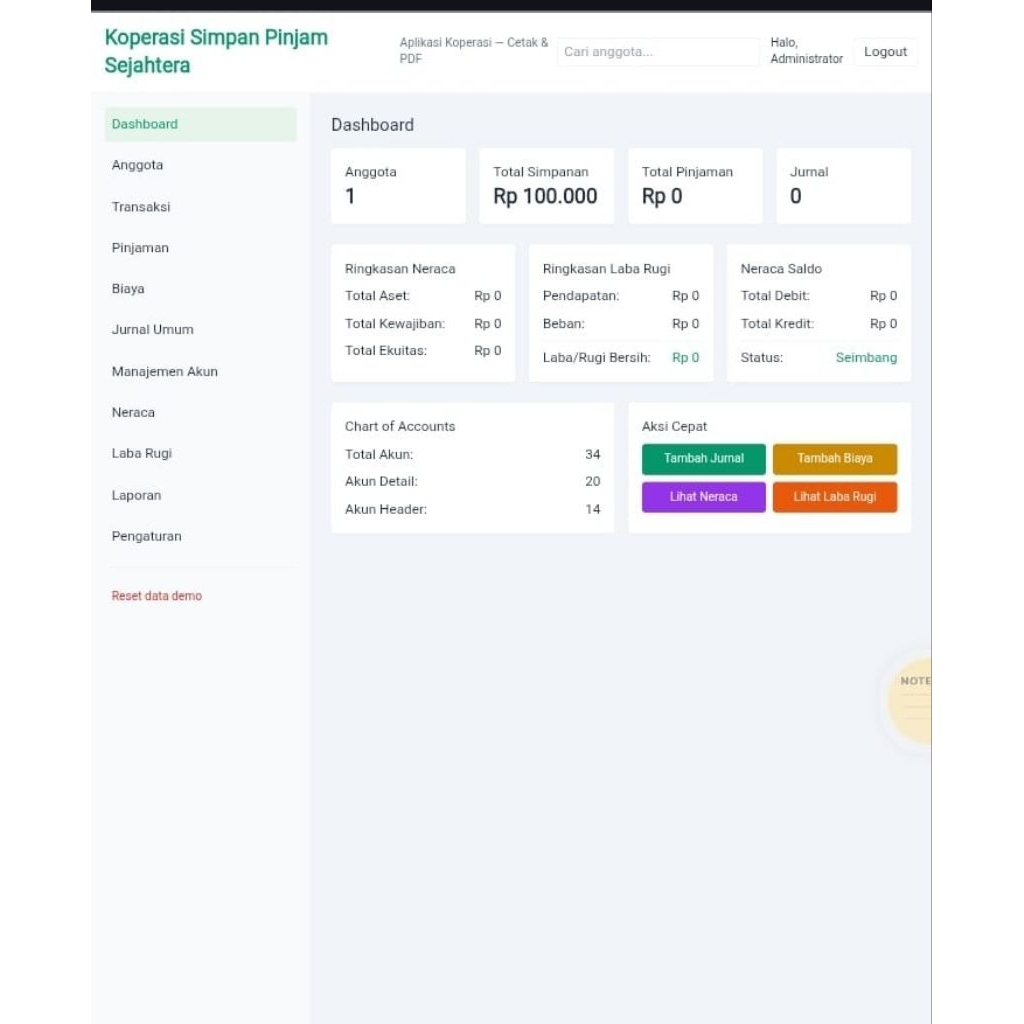Screen dimensions: 1024x1024
Task: Click the Jurnal count card
Action: tap(843, 186)
